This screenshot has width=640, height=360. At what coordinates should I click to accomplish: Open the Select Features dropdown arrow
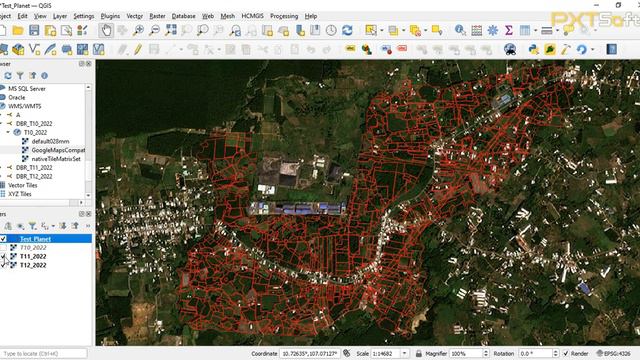pos(382,31)
